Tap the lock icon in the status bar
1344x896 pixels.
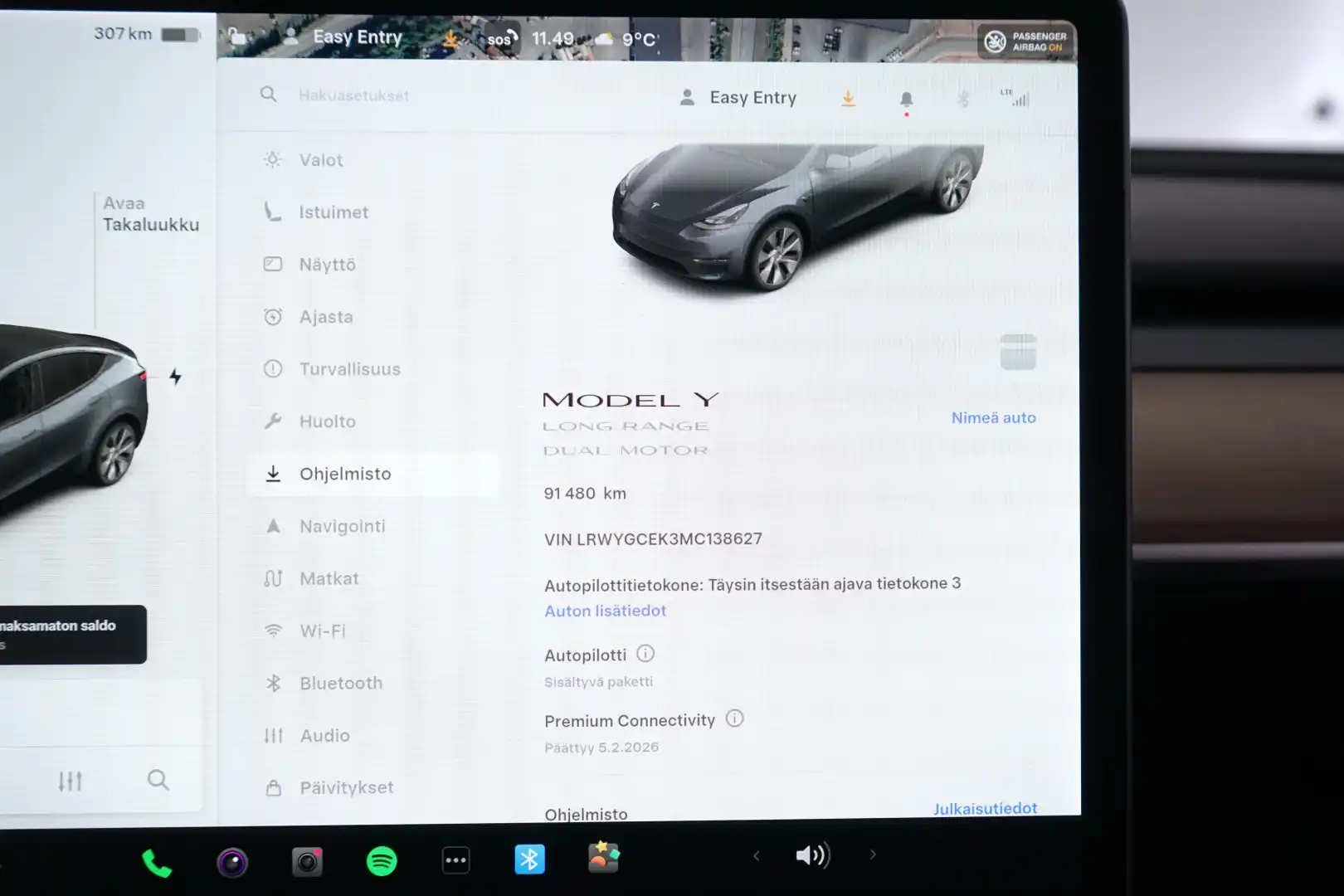click(x=238, y=37)
